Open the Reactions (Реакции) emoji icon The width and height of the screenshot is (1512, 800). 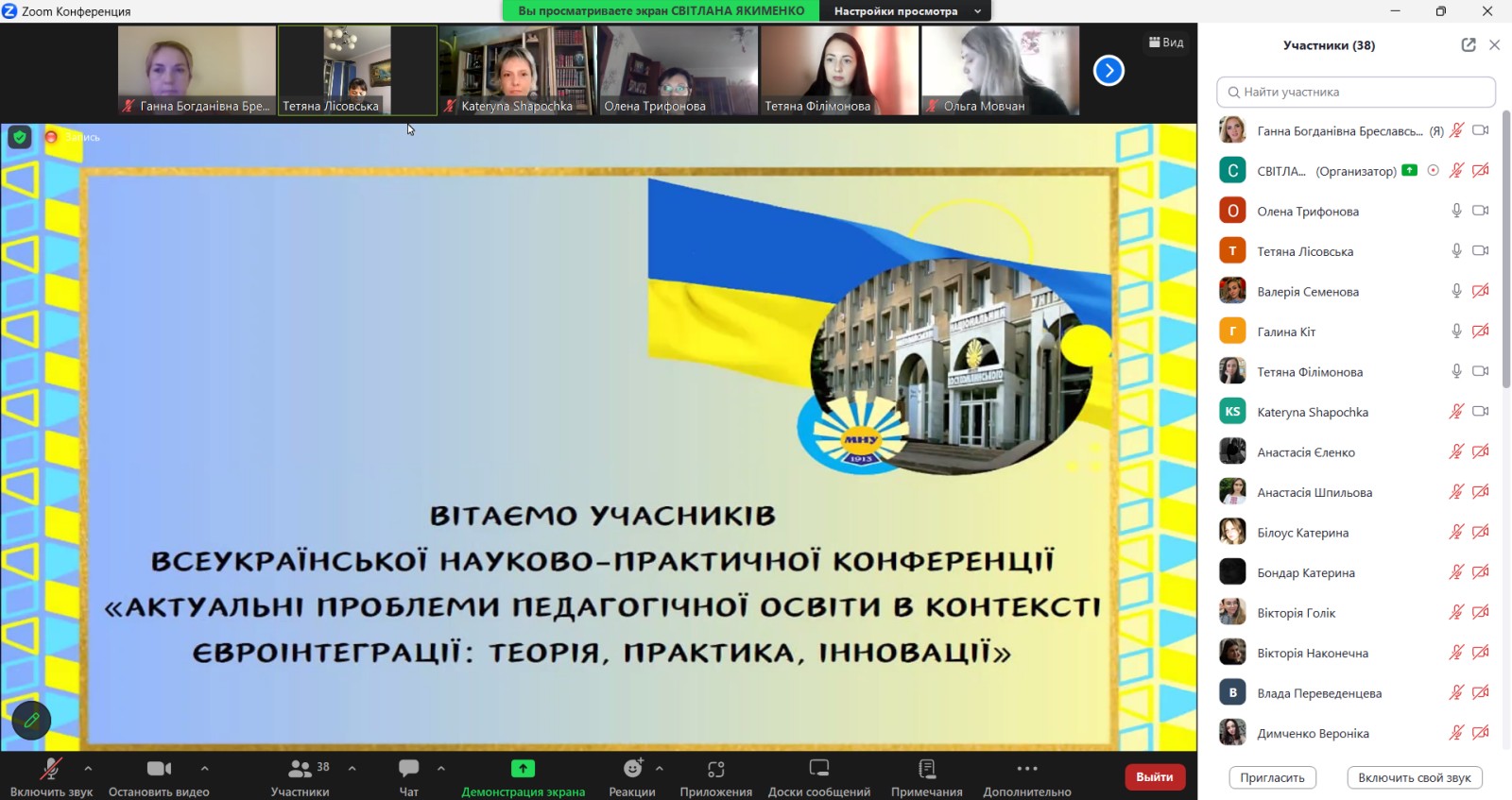point(632,769)
